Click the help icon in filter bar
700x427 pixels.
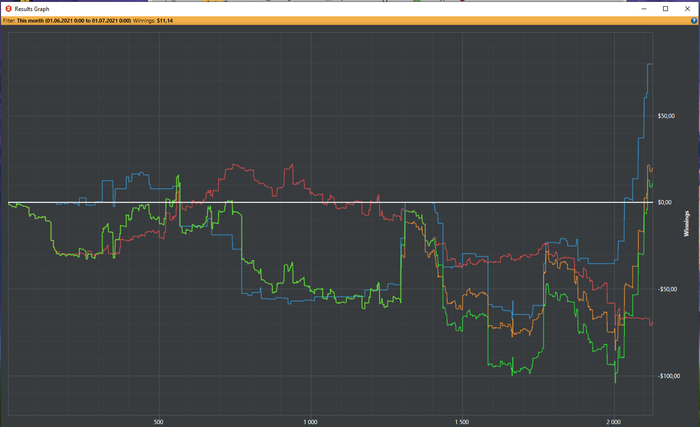pyautogui.click(x=694, y=21)
